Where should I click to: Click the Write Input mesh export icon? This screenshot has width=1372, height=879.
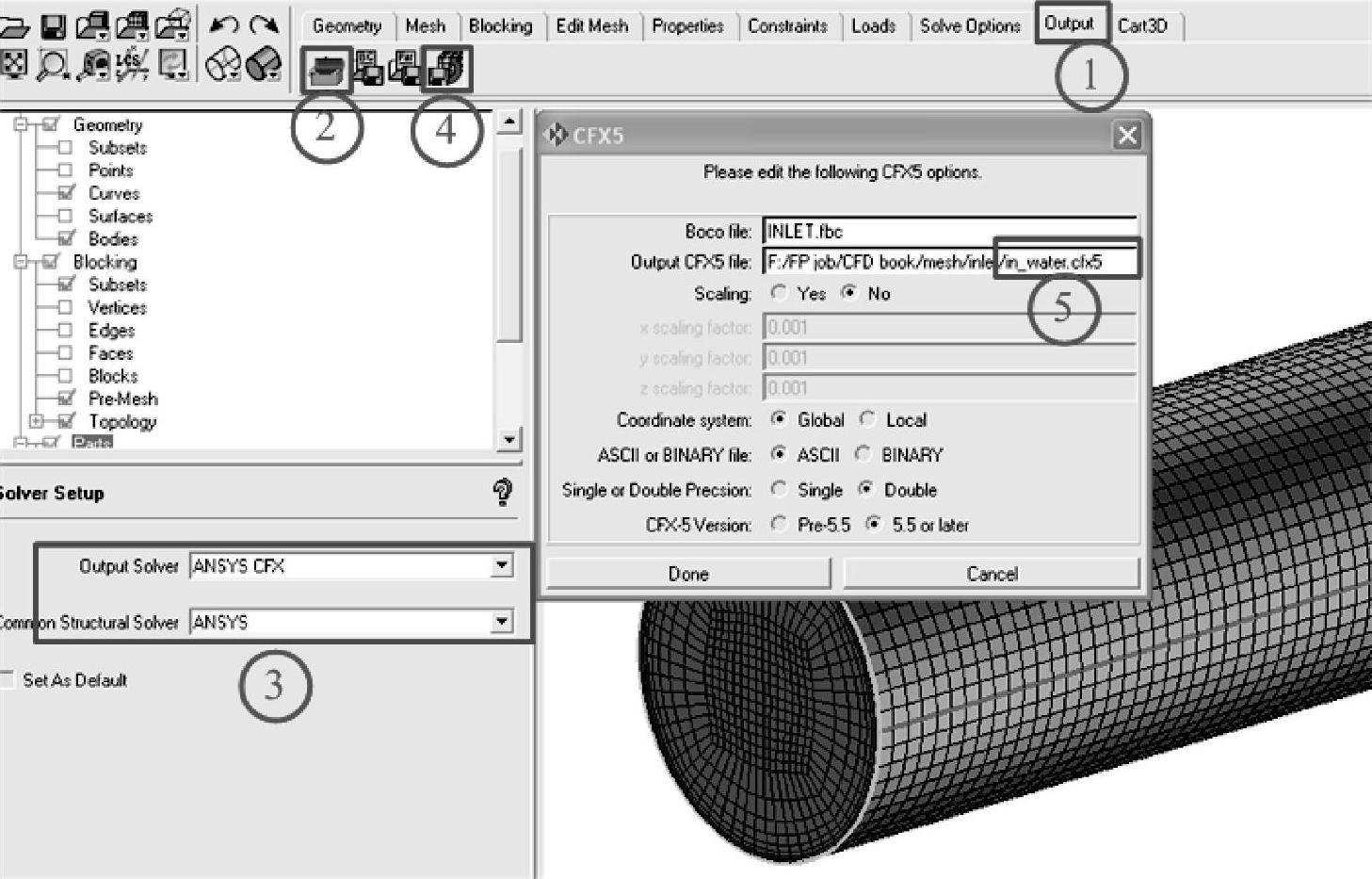(x=447, y=69)
